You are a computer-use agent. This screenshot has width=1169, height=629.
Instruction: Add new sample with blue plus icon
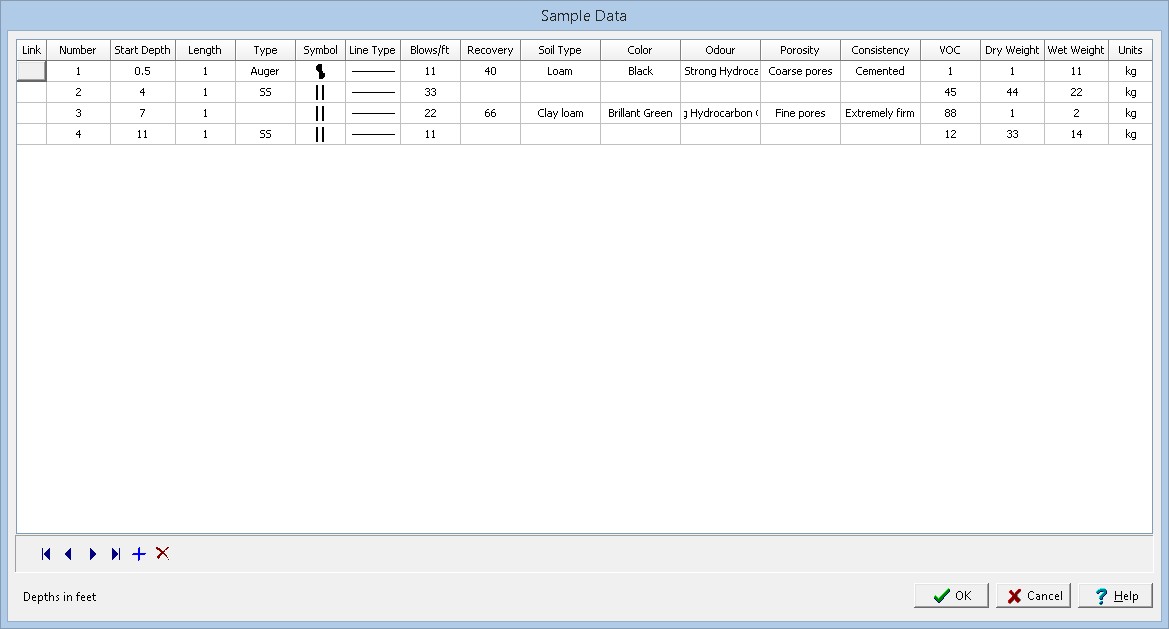[139, 554]
